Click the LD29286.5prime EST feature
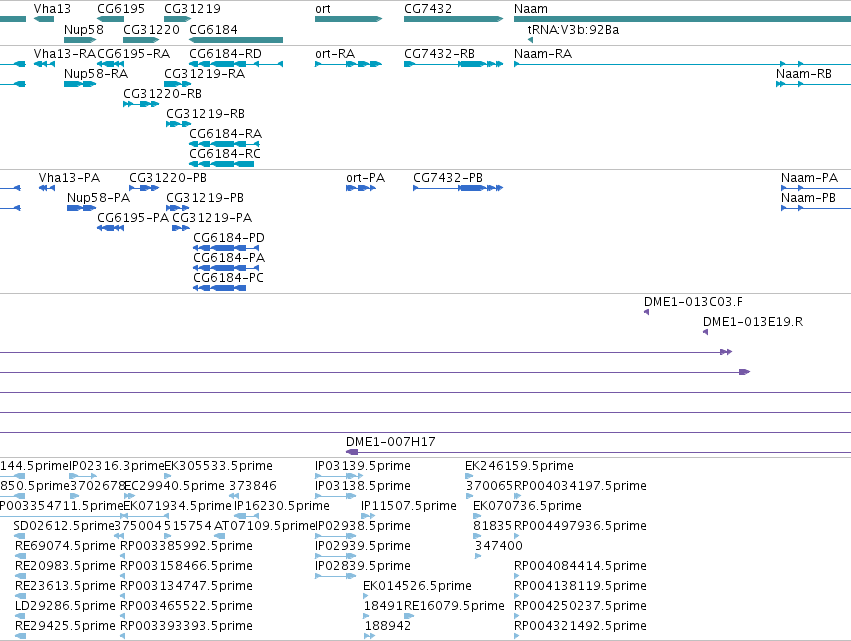Viewport: 851px width, 641px height. click(x=21, y=616)
